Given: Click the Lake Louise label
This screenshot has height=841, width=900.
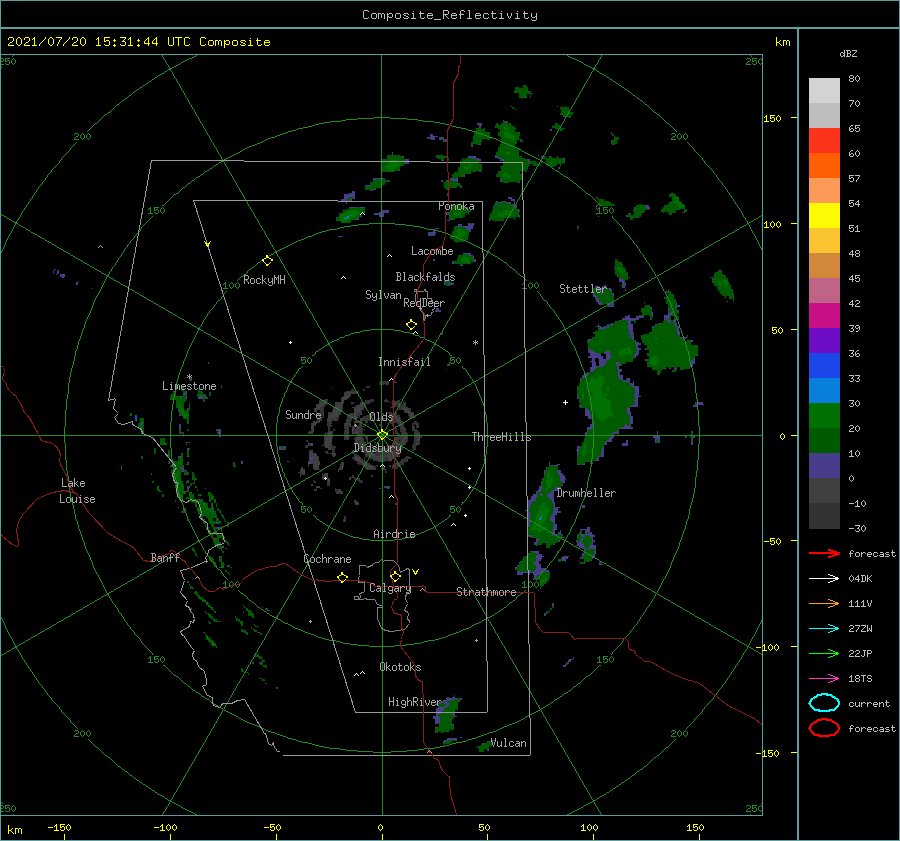Looking at the screenshot, I should pyautogui.click(x=77, y=491).
